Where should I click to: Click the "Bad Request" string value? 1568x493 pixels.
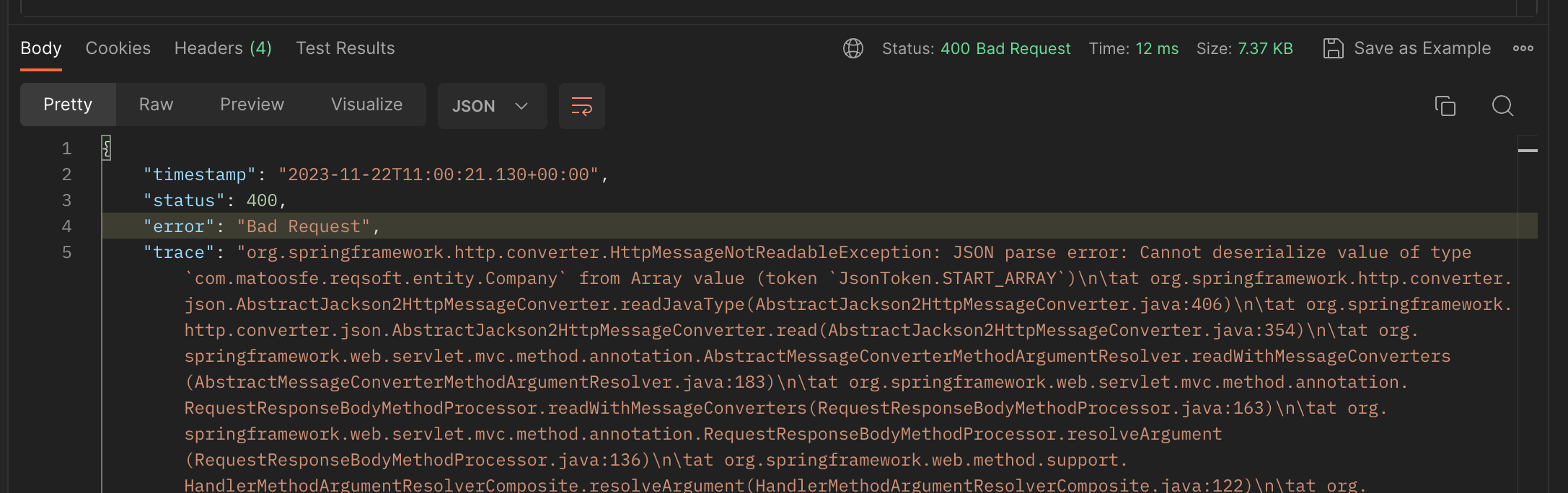[304, 226]
